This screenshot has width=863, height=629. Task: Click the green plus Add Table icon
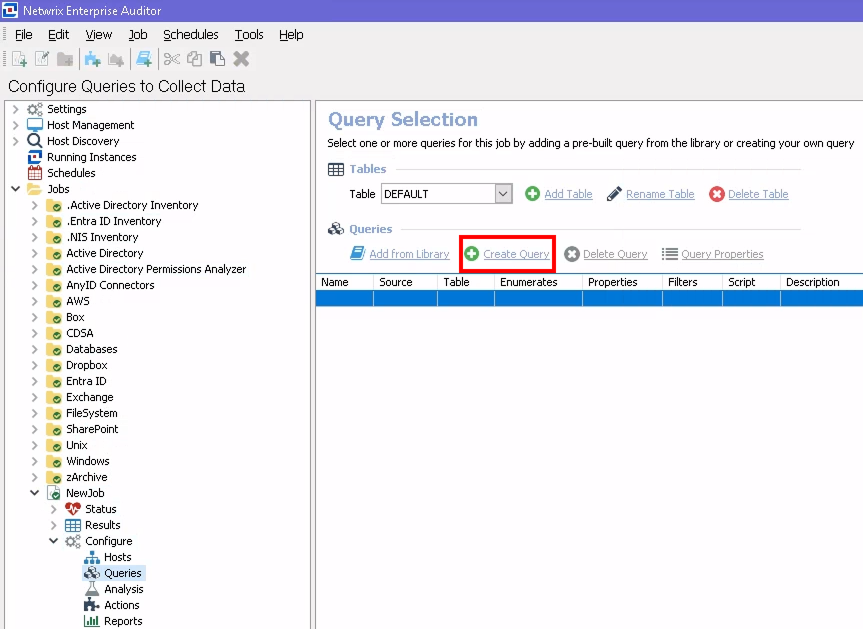533,194
